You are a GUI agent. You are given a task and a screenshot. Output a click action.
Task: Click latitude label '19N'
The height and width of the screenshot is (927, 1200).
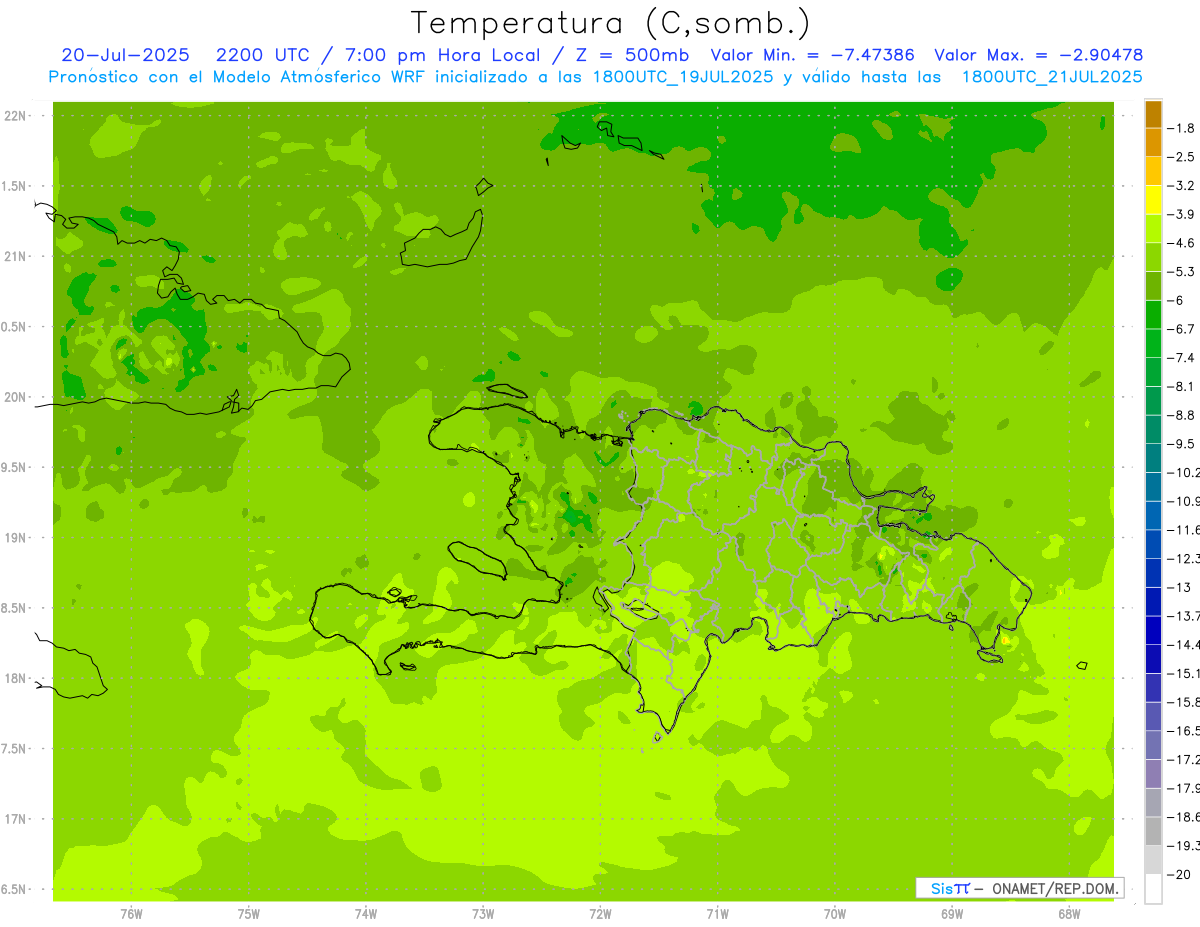(16, 538)
